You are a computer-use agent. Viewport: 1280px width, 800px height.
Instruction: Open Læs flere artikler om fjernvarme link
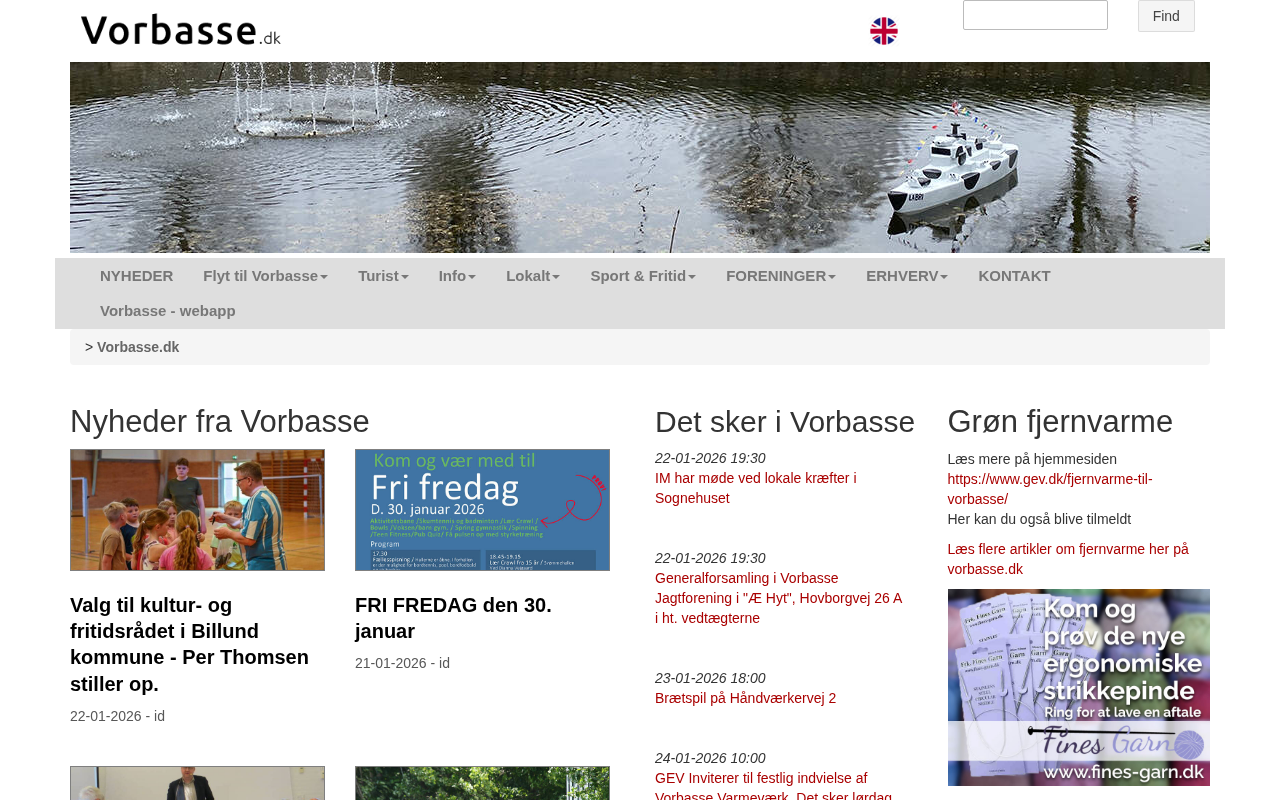(1068, 559)
